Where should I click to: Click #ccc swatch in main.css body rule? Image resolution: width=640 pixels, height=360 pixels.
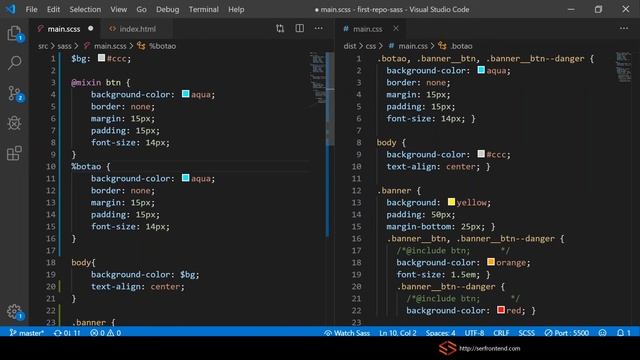(x=481, y=154)
